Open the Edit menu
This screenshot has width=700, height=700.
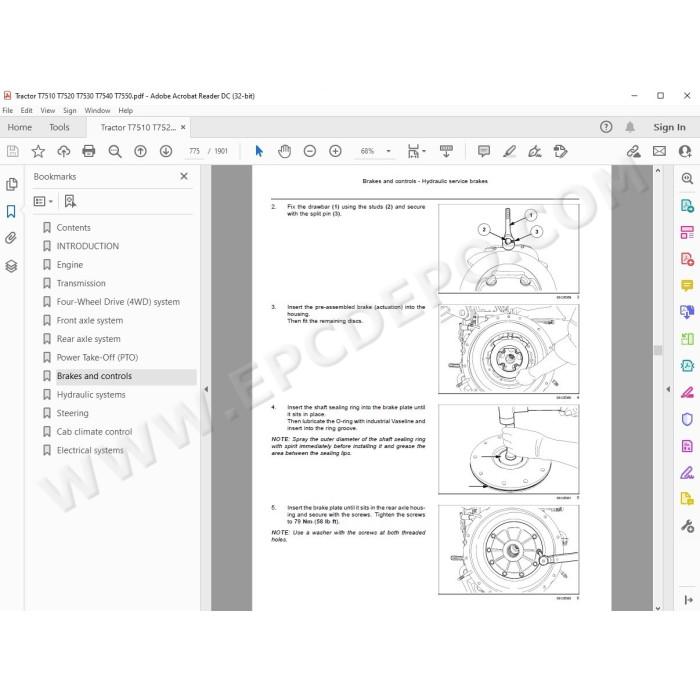pyautogui.click(x=26, y=110)
